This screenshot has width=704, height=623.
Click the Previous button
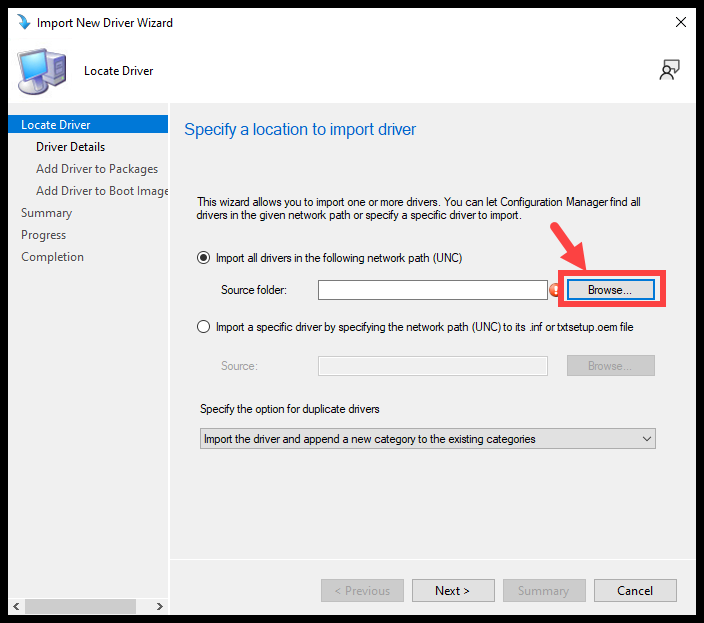point(362,591)
